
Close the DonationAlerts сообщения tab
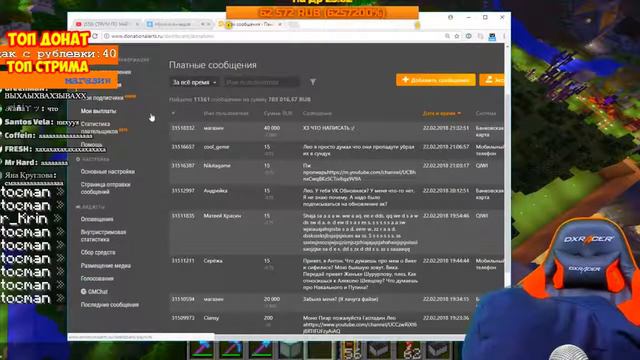(280, 24)
